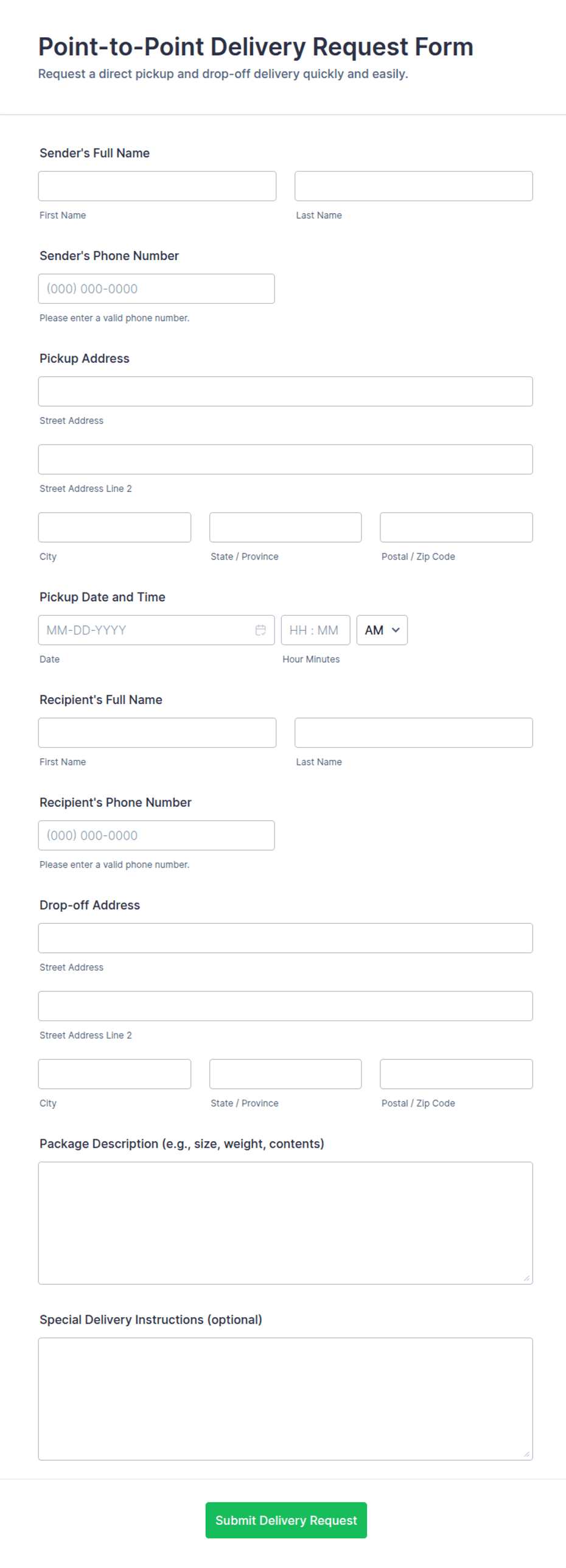
Task: Expand the AM/PM dropdown
Action: pos(382,630)
